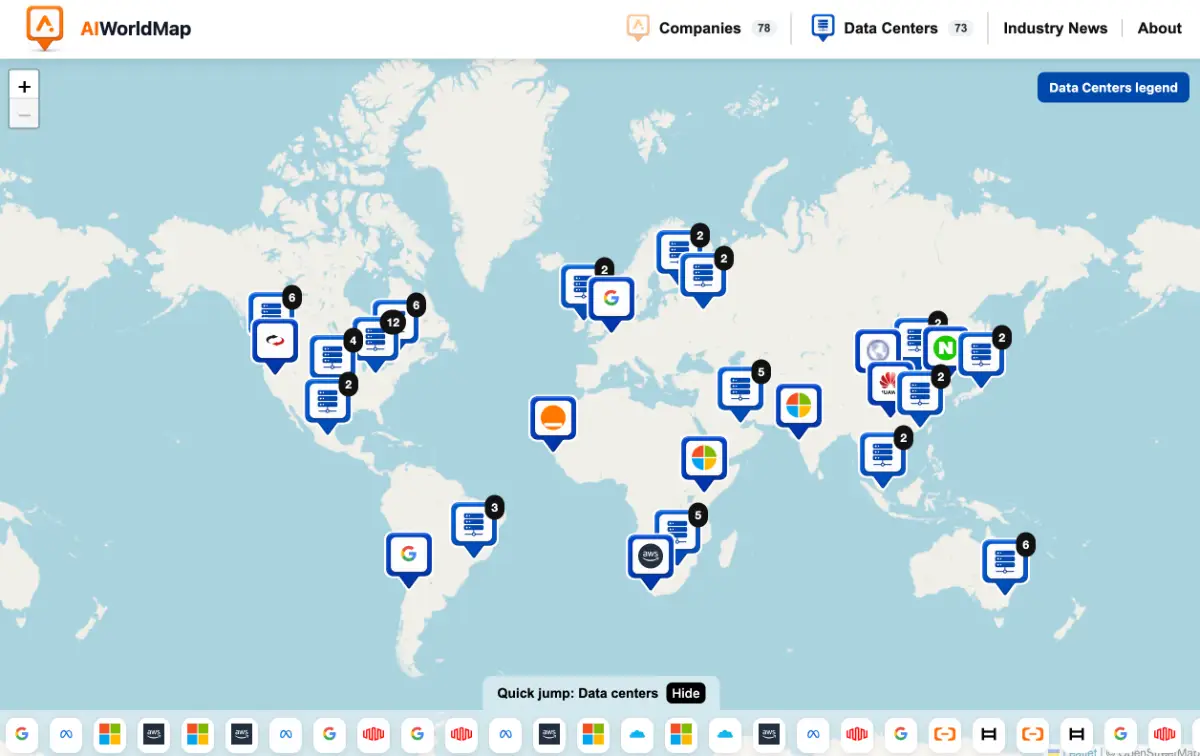Jump to leftmost red Equinix icon in quick jump
This screenshot has height=756, width=1200.
tap(373, 734)
